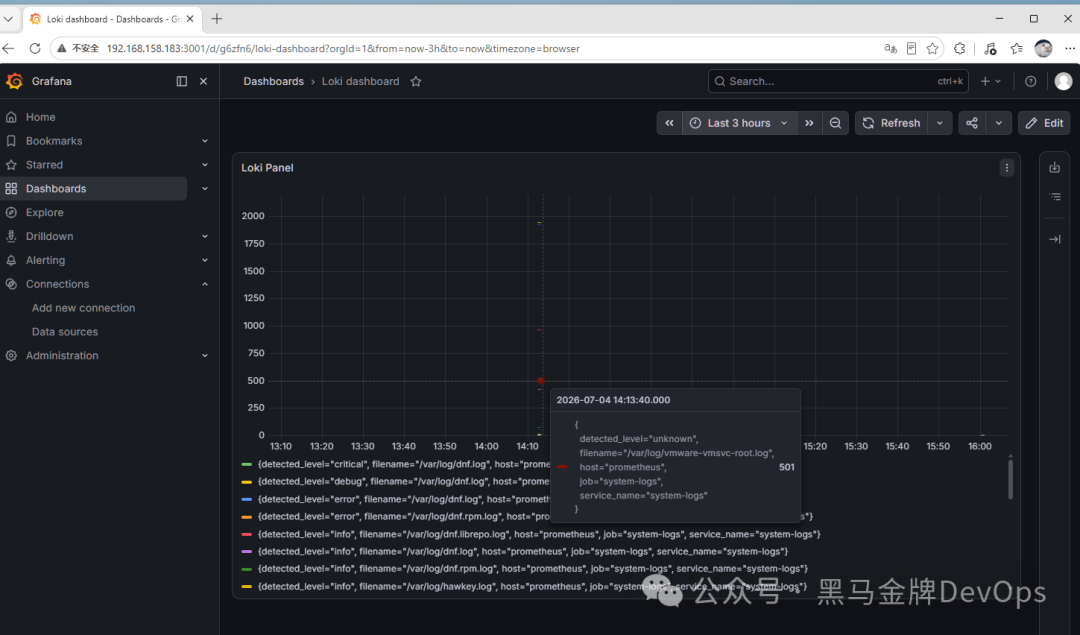The width and height of the screenshot is (1080, 635).
Task: Click Dashboards breadcrumb link
Action: [x=273, y=81]
